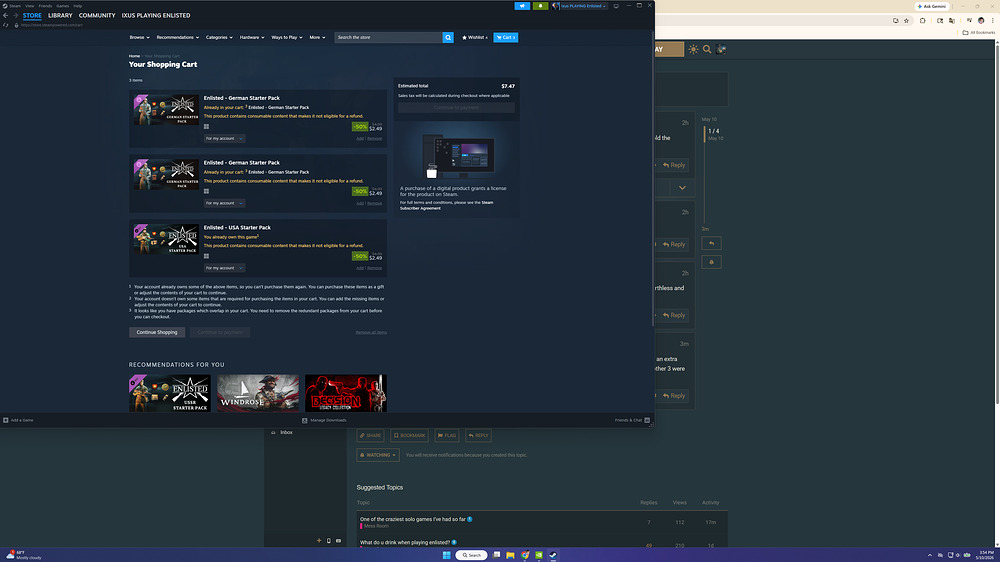Open Steam announcements megaphone icon
The width and height of the screenshot is (1000, 562).
pos(522,6)
